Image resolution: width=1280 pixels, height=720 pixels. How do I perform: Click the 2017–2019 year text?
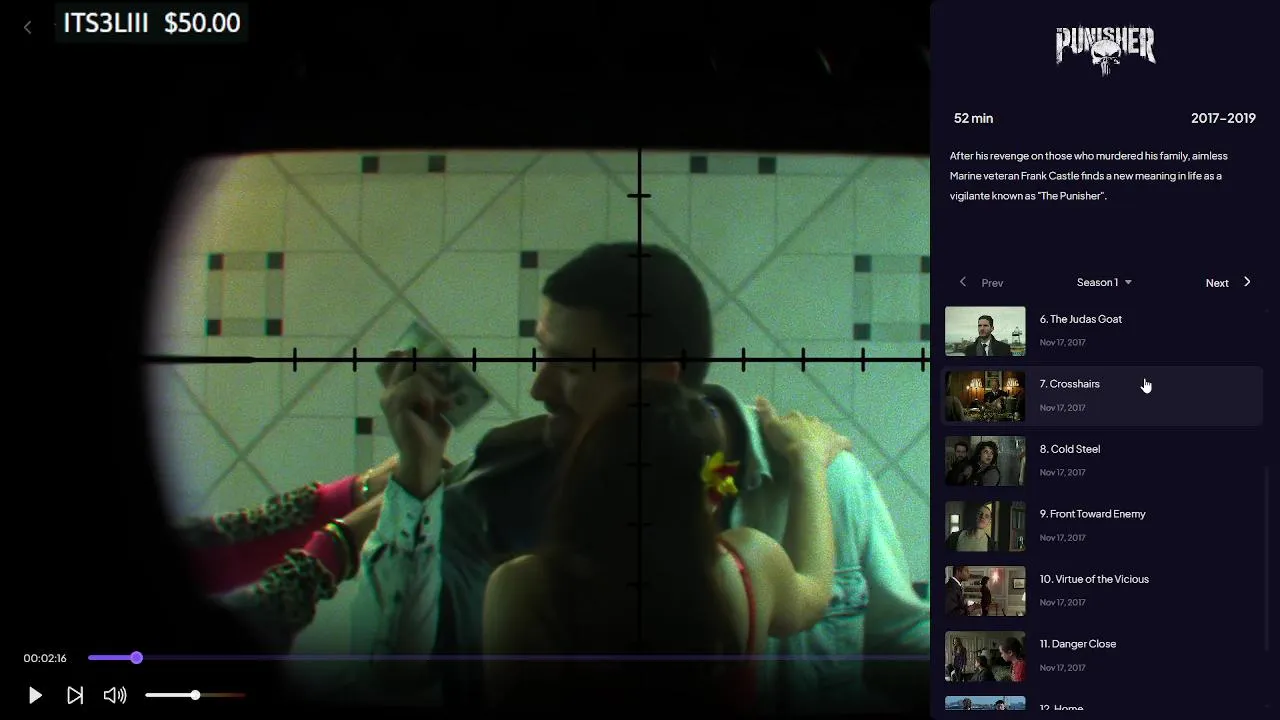pos(1223,118)
